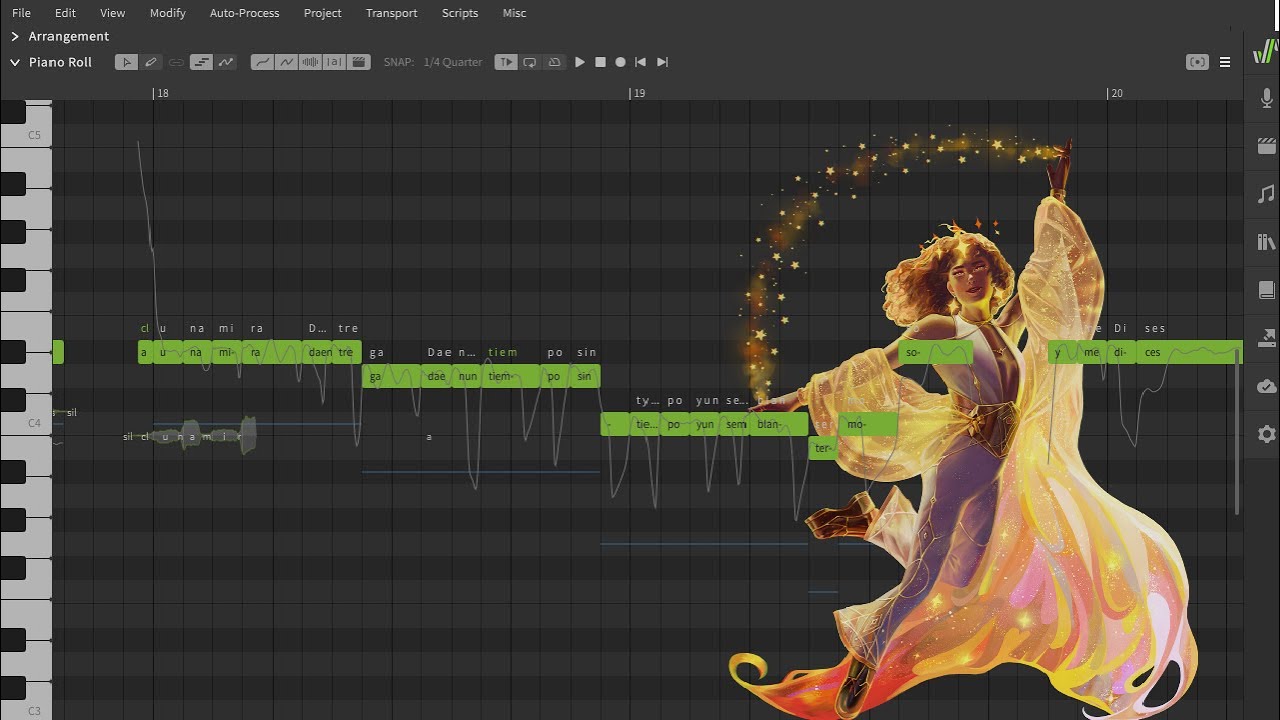Open the File menu
The width and height of the screenshot is (1280, 720).
(21, 13)
